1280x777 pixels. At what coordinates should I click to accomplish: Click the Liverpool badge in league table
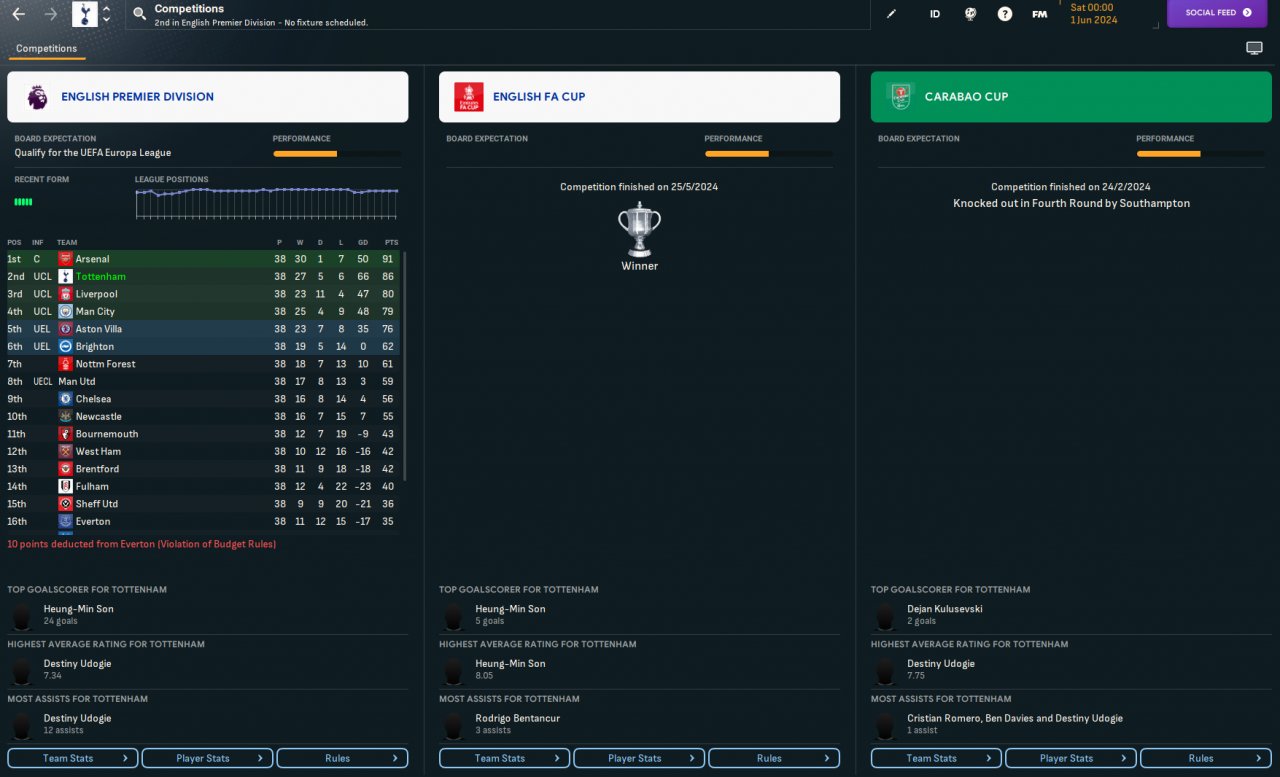pyautogui.click(x=65, y=294)
